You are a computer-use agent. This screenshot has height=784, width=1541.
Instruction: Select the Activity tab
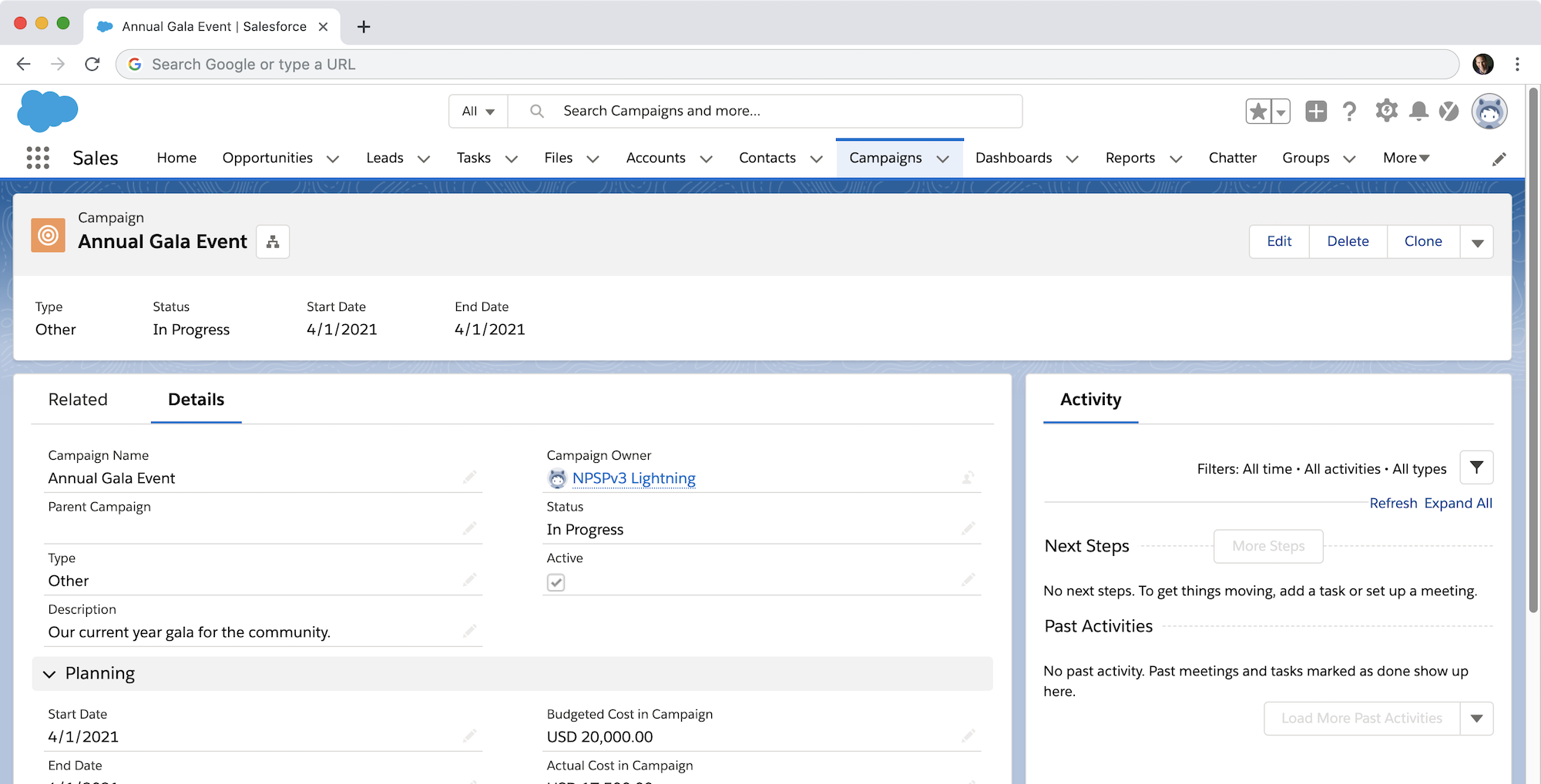coord(1090,399)
